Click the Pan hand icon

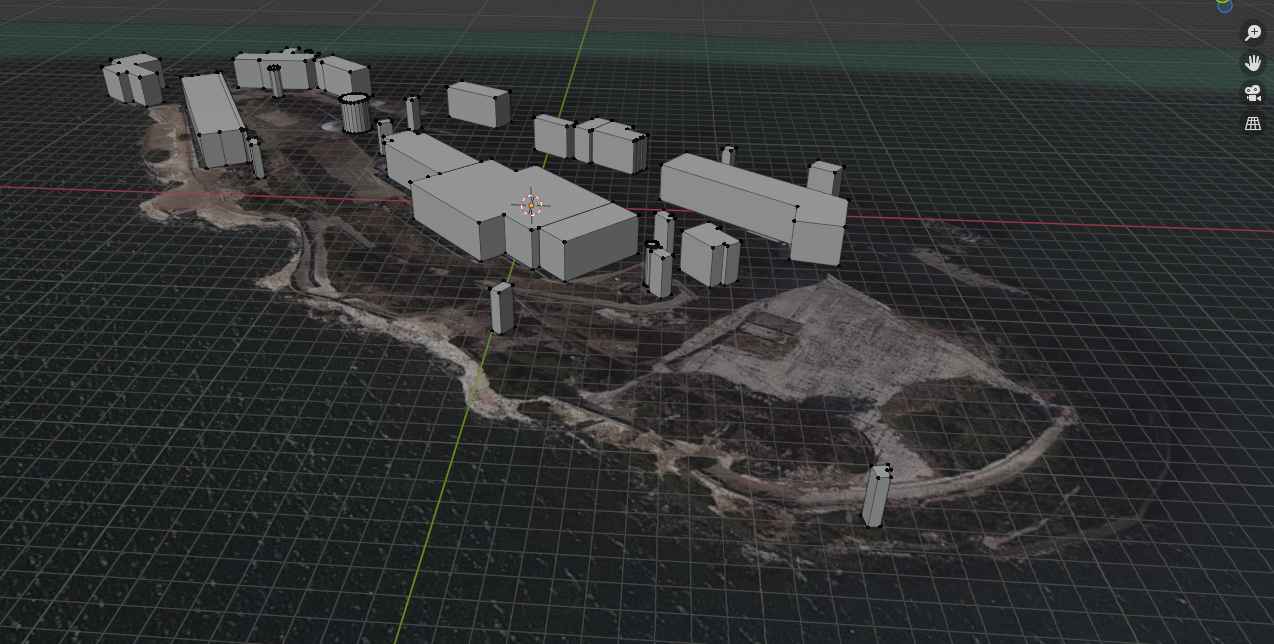pyautogui.click(x=1253, y=63)
